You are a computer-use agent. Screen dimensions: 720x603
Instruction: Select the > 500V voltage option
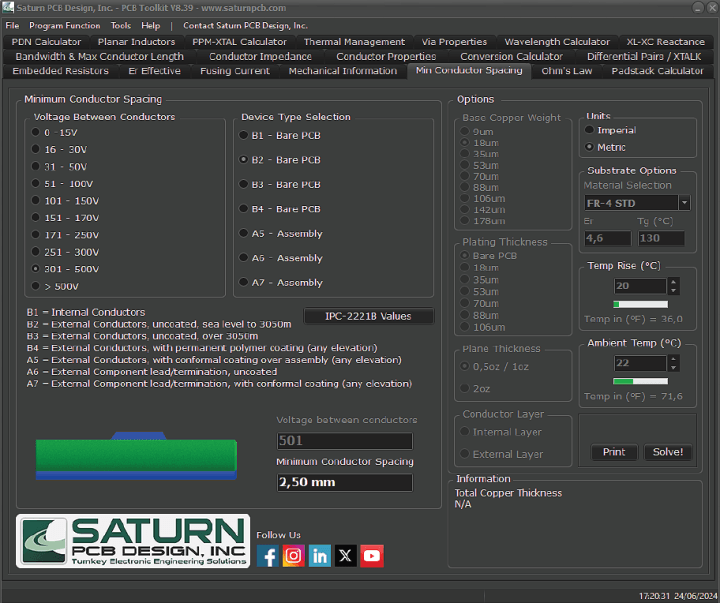(55, 286)
